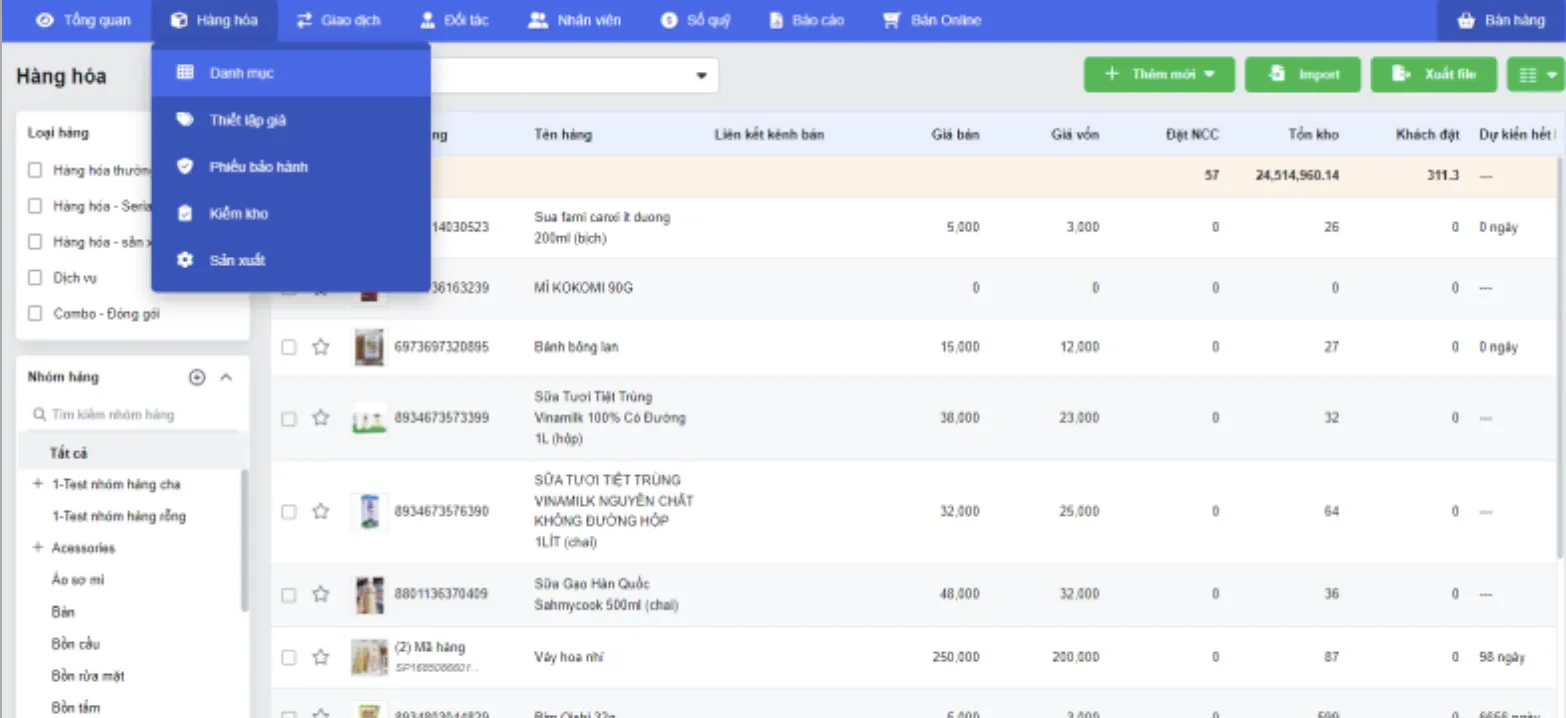Click the shield icon beside Phiếu bảo hành
This screenshot has width=1566, height=718.
[x=184, y=167]
